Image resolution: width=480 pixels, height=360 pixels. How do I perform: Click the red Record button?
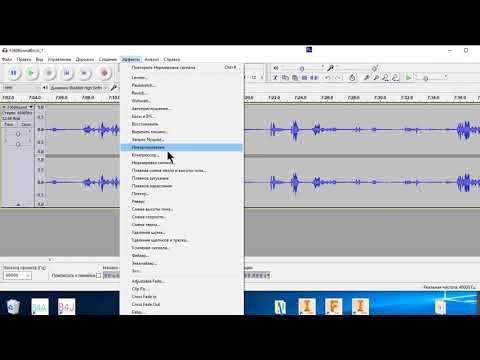(104, 73)
